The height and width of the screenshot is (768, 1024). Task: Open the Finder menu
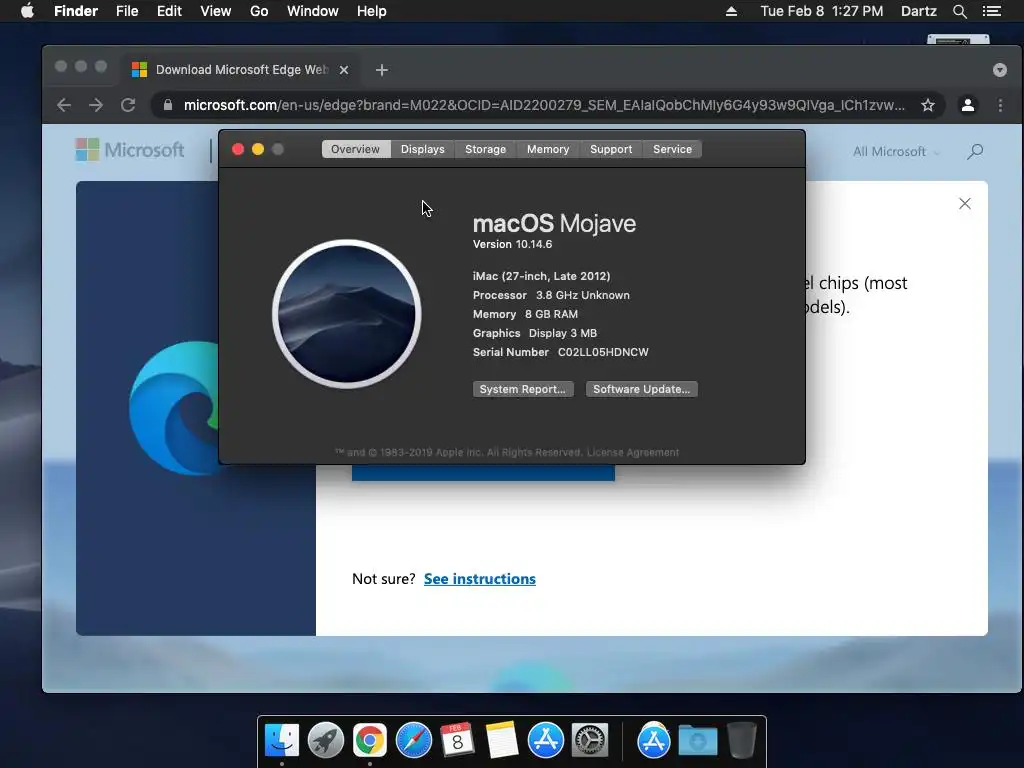click(x=76, y=11)
